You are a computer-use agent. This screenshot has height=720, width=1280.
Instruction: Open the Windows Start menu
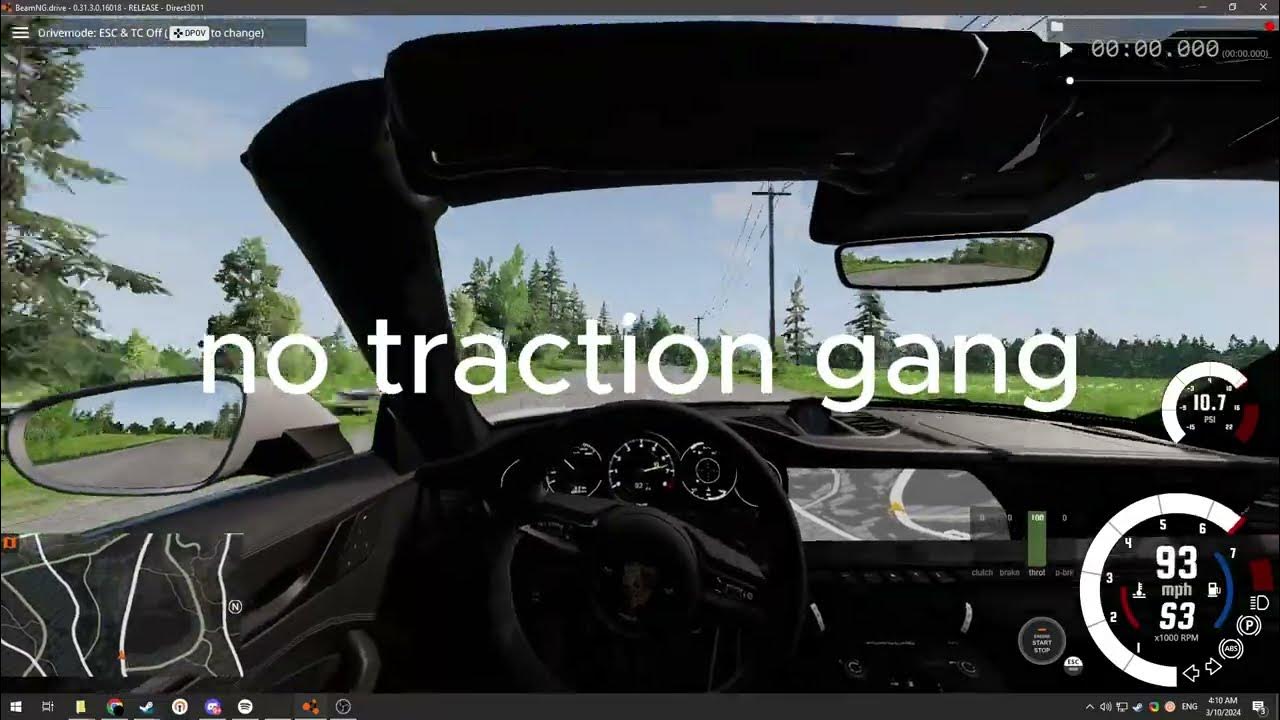16,707
